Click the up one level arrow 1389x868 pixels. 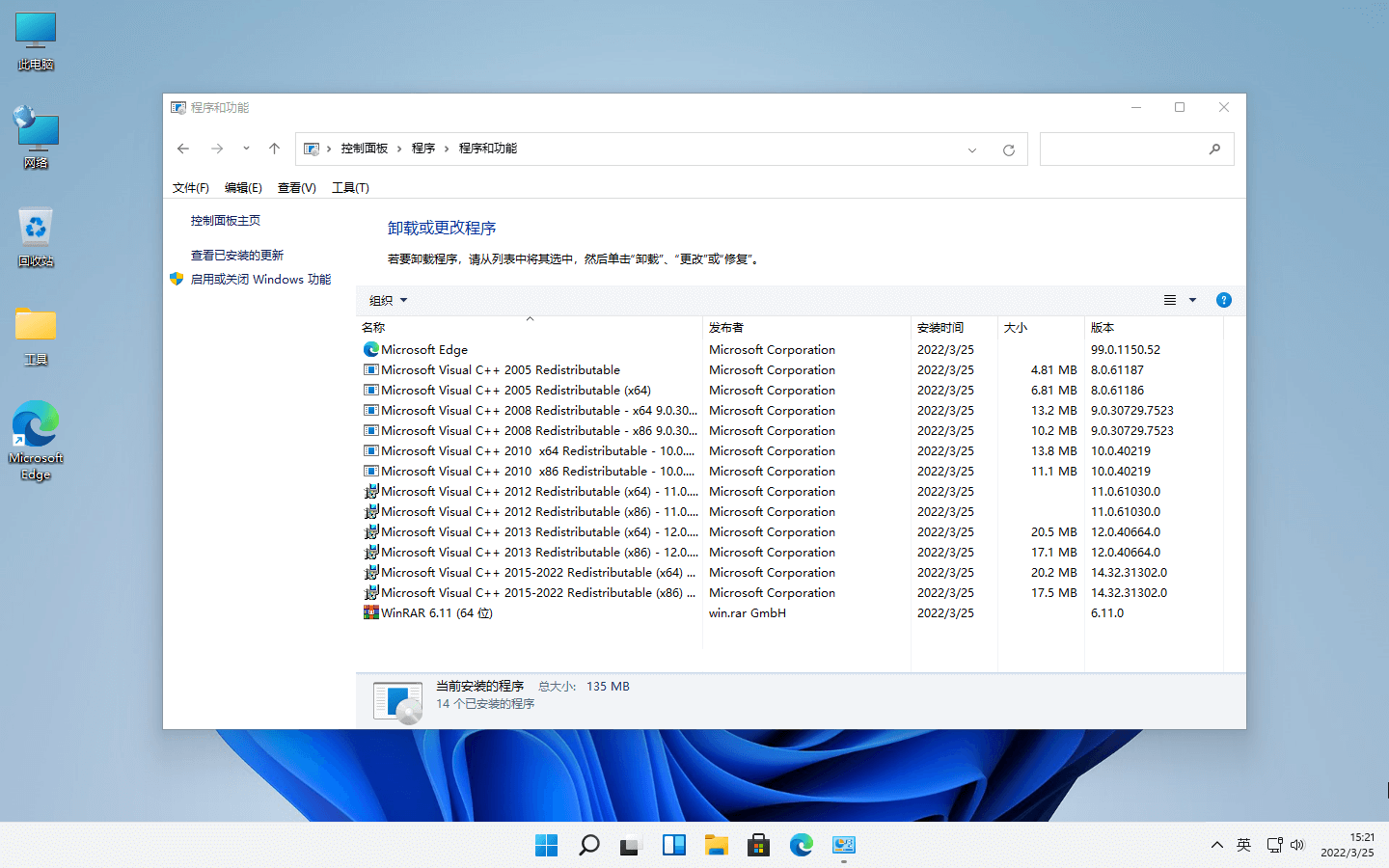click(x=273, y=149)
